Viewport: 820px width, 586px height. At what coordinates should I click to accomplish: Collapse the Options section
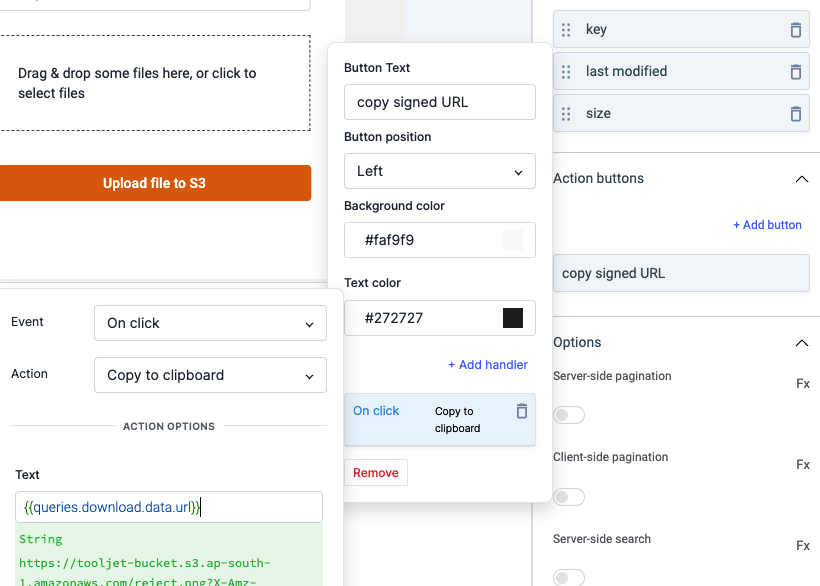click(x=801, y=343)
